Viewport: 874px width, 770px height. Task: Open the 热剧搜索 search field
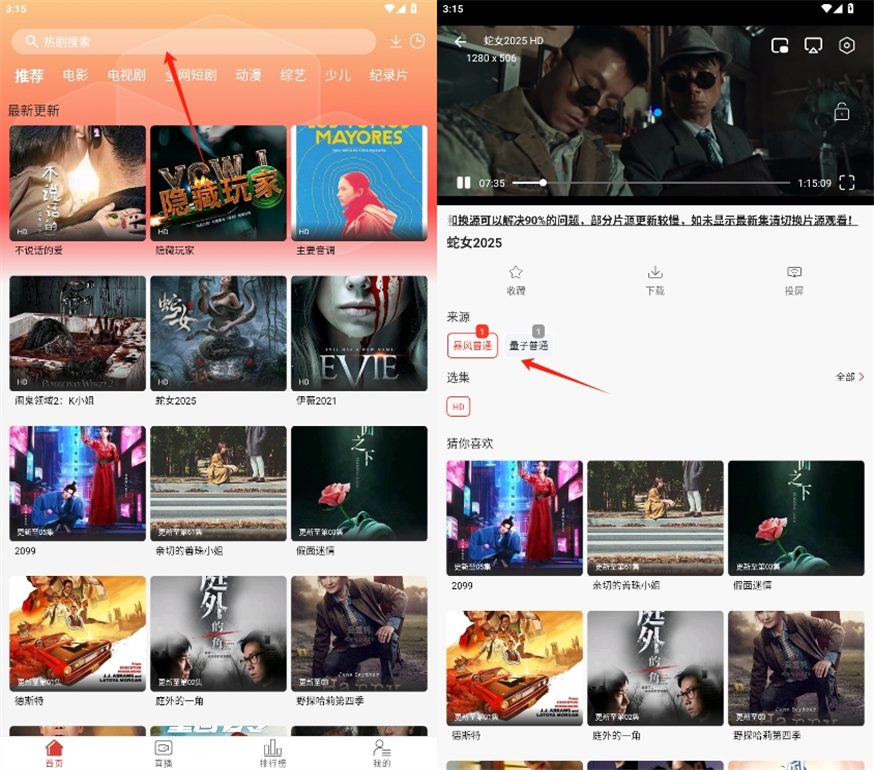193,42
